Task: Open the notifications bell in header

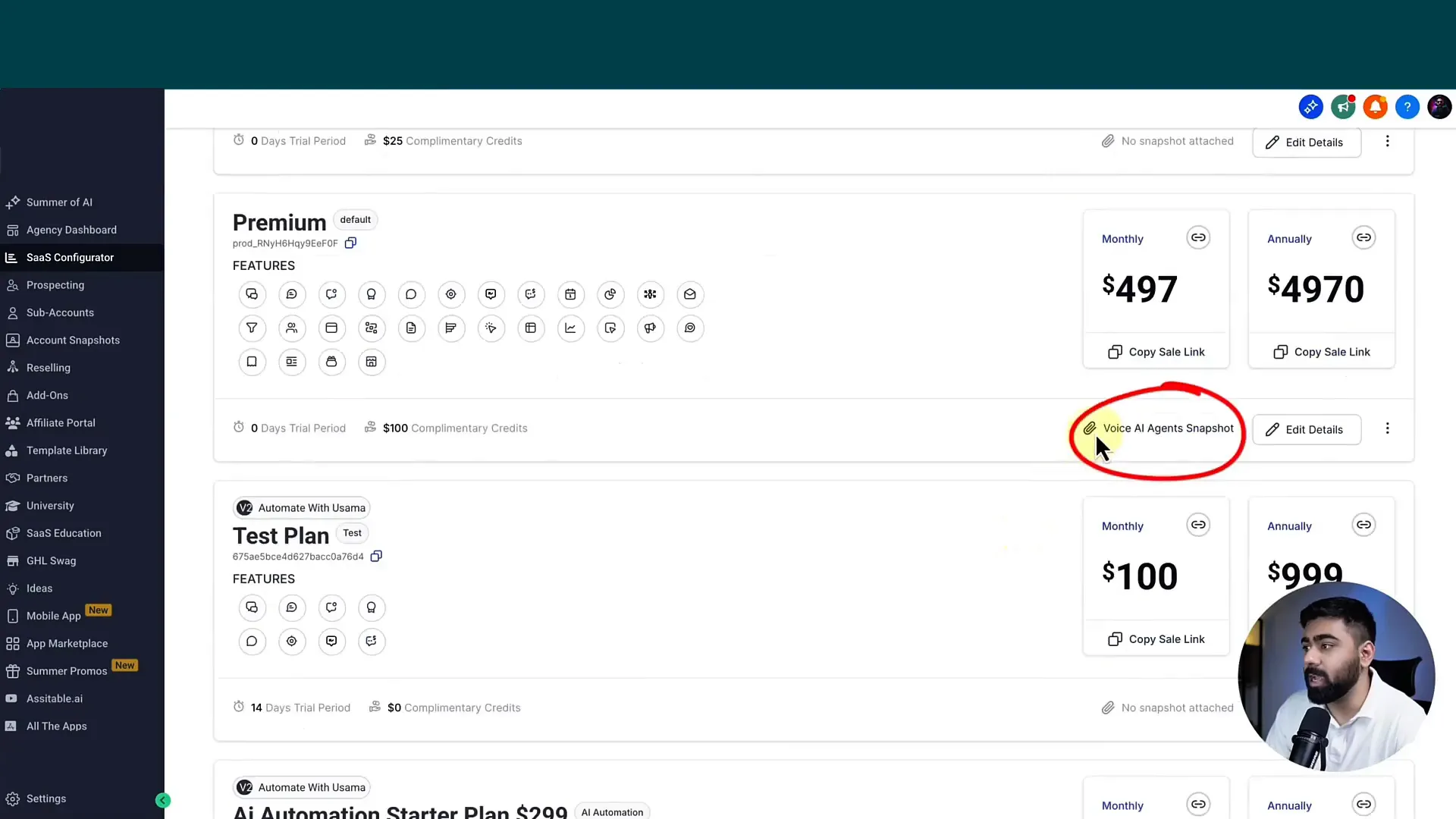Action: coord(1375,107)
